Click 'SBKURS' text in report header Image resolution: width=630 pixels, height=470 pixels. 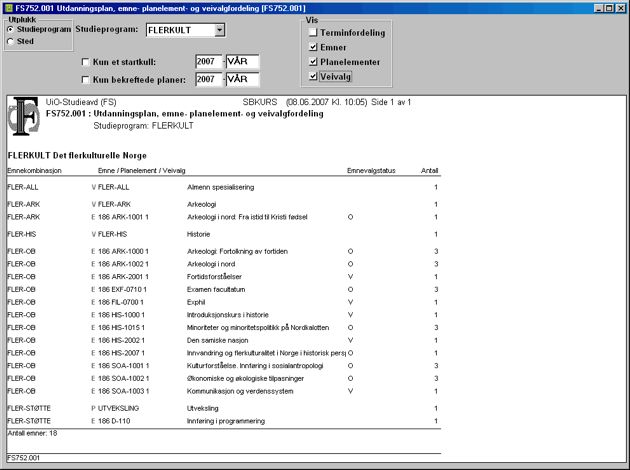(260, 102)
